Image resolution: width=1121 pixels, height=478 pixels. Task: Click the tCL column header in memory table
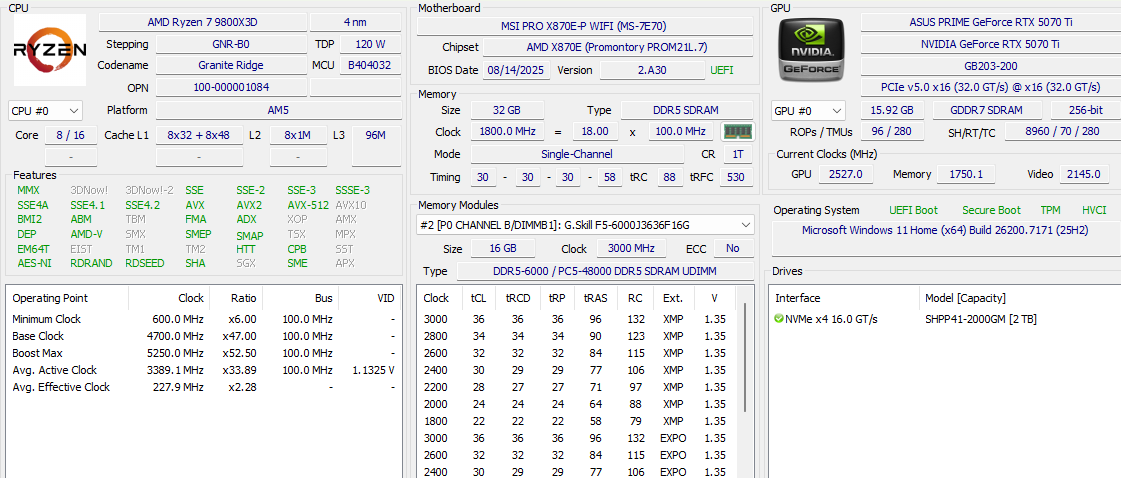coord(479,298)
